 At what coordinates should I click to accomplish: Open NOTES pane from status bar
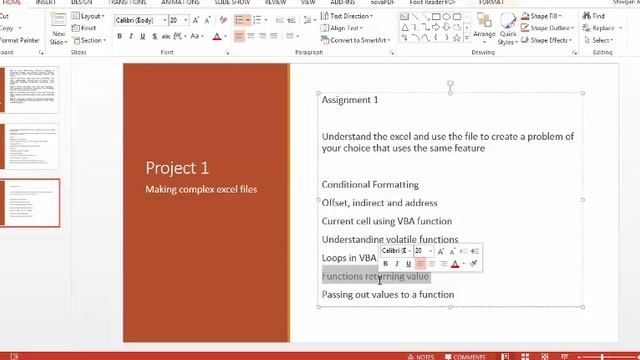point(421,357)
